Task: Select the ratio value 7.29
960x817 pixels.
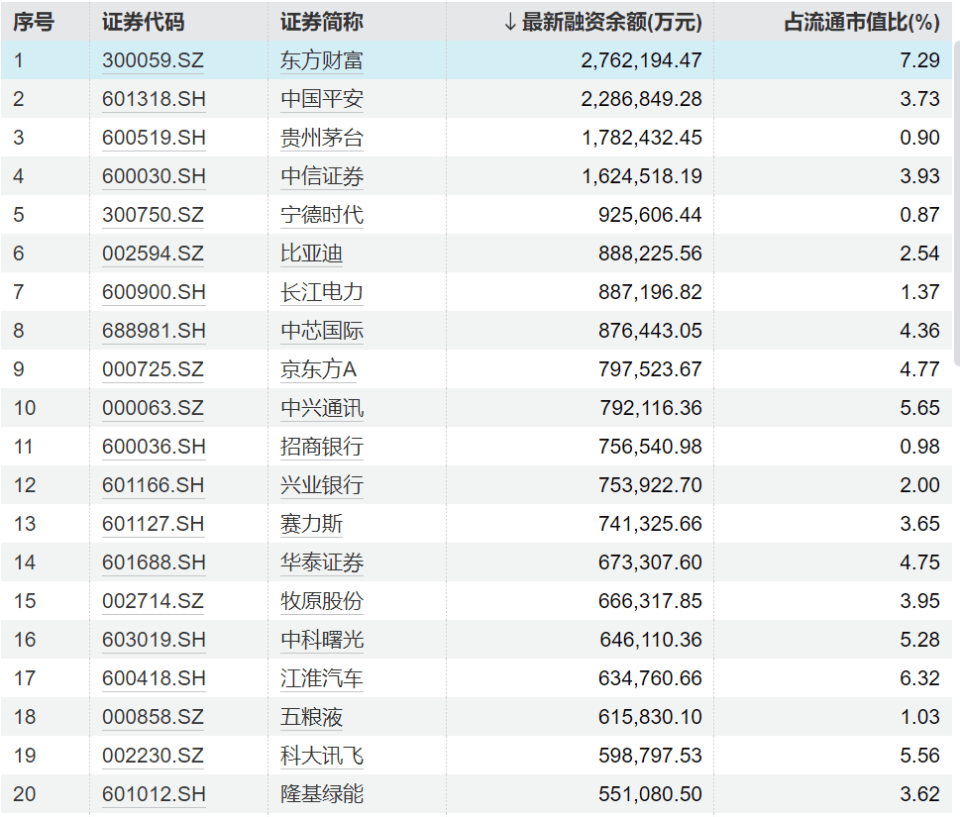Action: (x=920, y=60)
